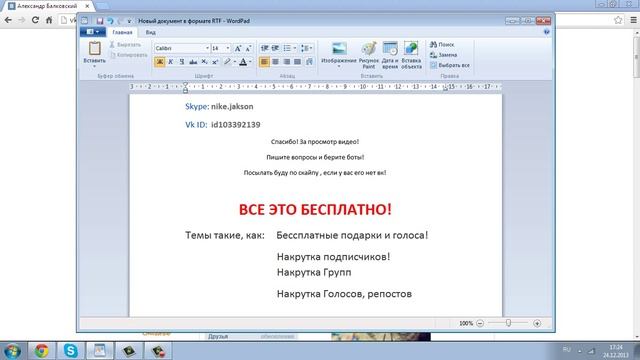
Task: Insert an image via Изображение icon
Action: [339, 49]
